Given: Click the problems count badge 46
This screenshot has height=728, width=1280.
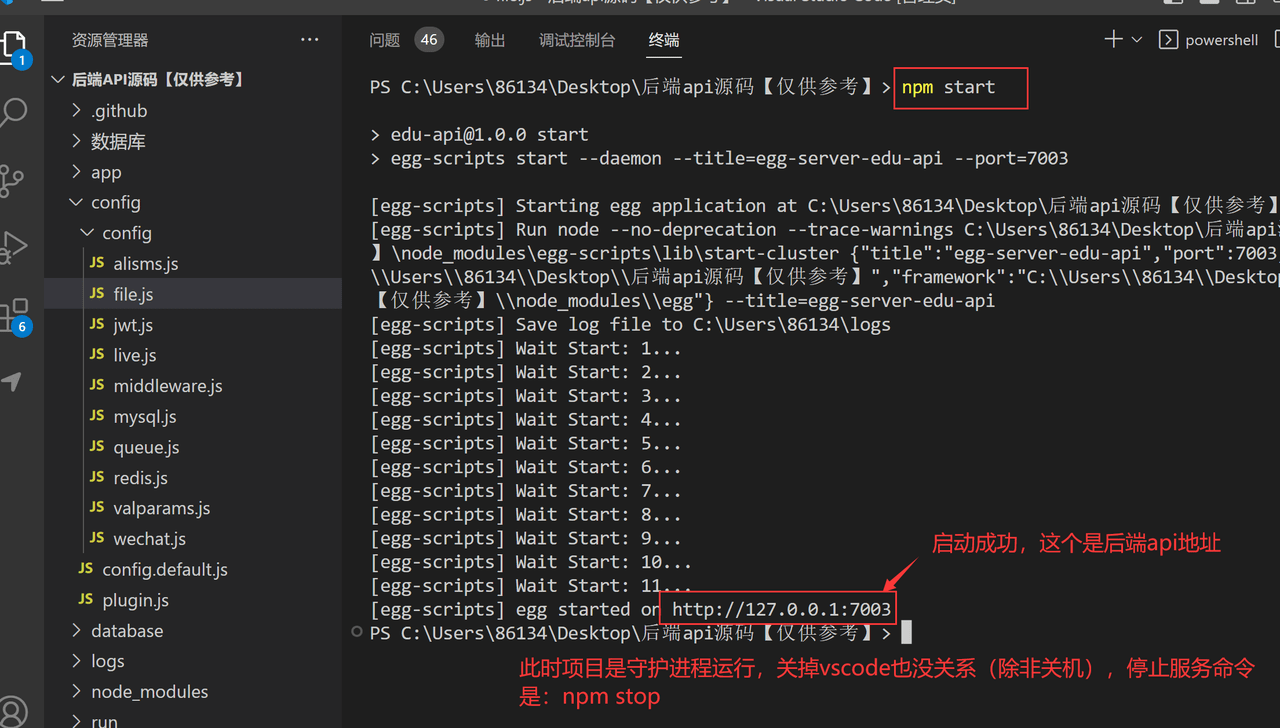Looking at the screenshot, I should (x=429, y=40).
